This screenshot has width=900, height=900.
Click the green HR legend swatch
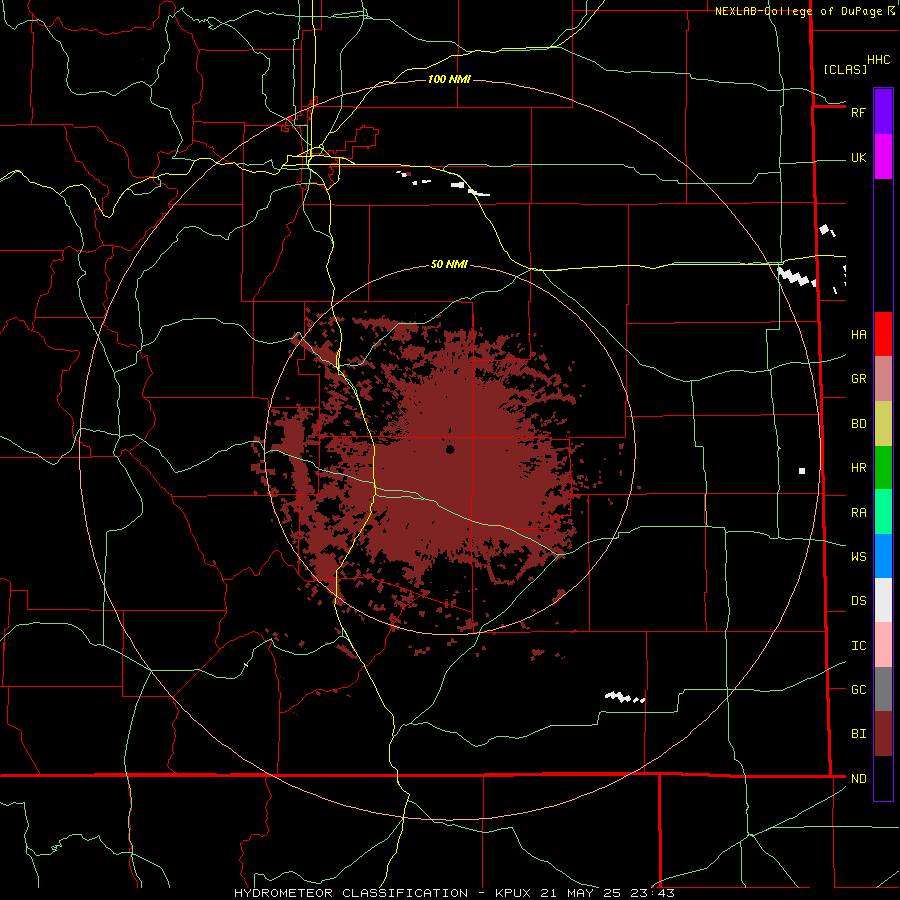click(x=883, y=468)
